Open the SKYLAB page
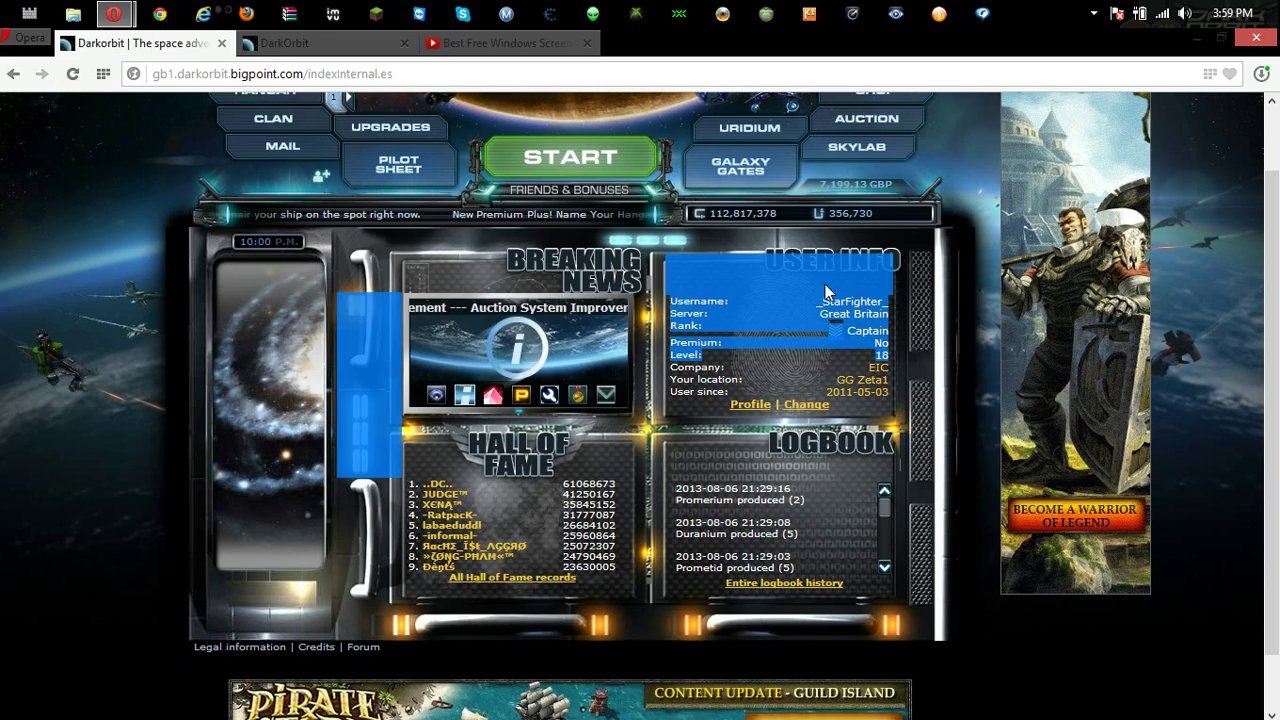This screenshot has width=1280, height=720. pyautogui.click(x=856, y=147)
